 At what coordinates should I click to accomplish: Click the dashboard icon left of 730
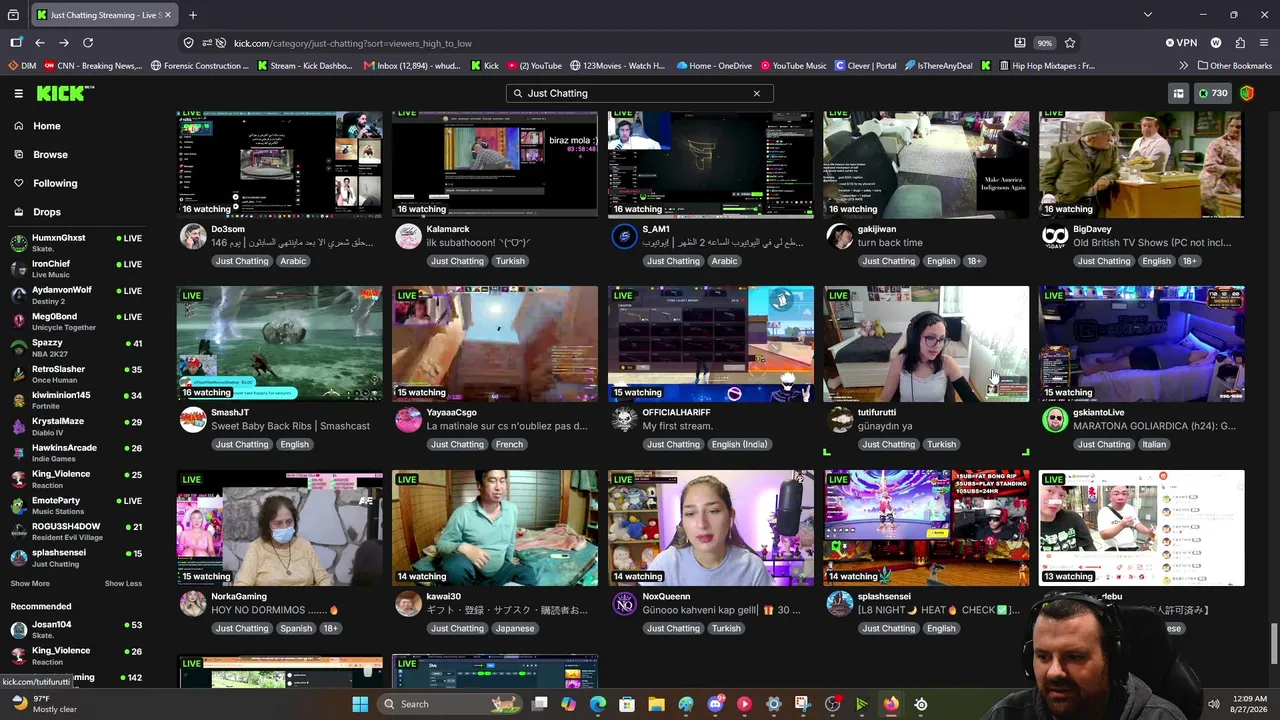[x=1178, y=93]
